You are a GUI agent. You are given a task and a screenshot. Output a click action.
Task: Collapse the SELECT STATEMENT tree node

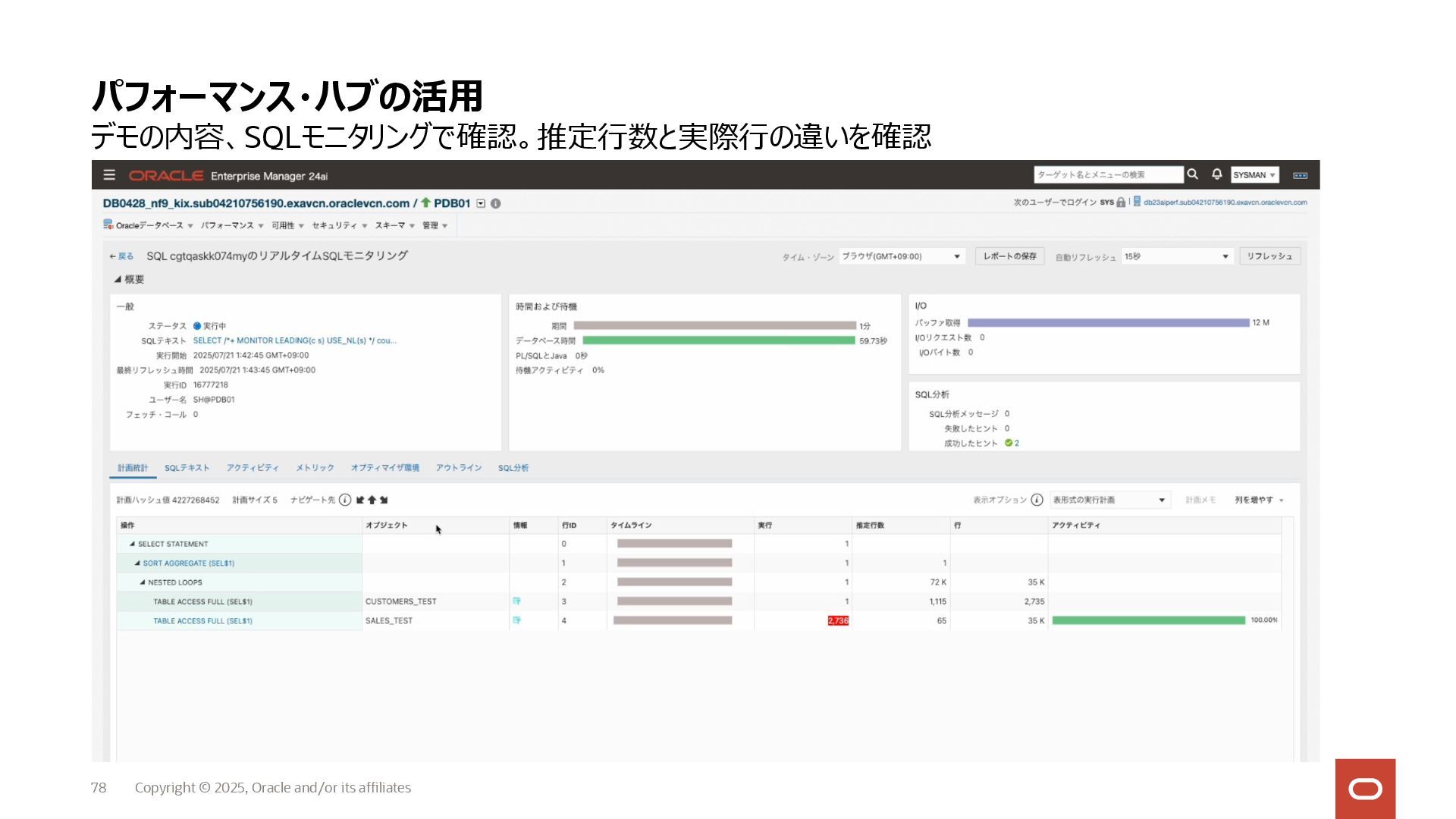(132, 544)
